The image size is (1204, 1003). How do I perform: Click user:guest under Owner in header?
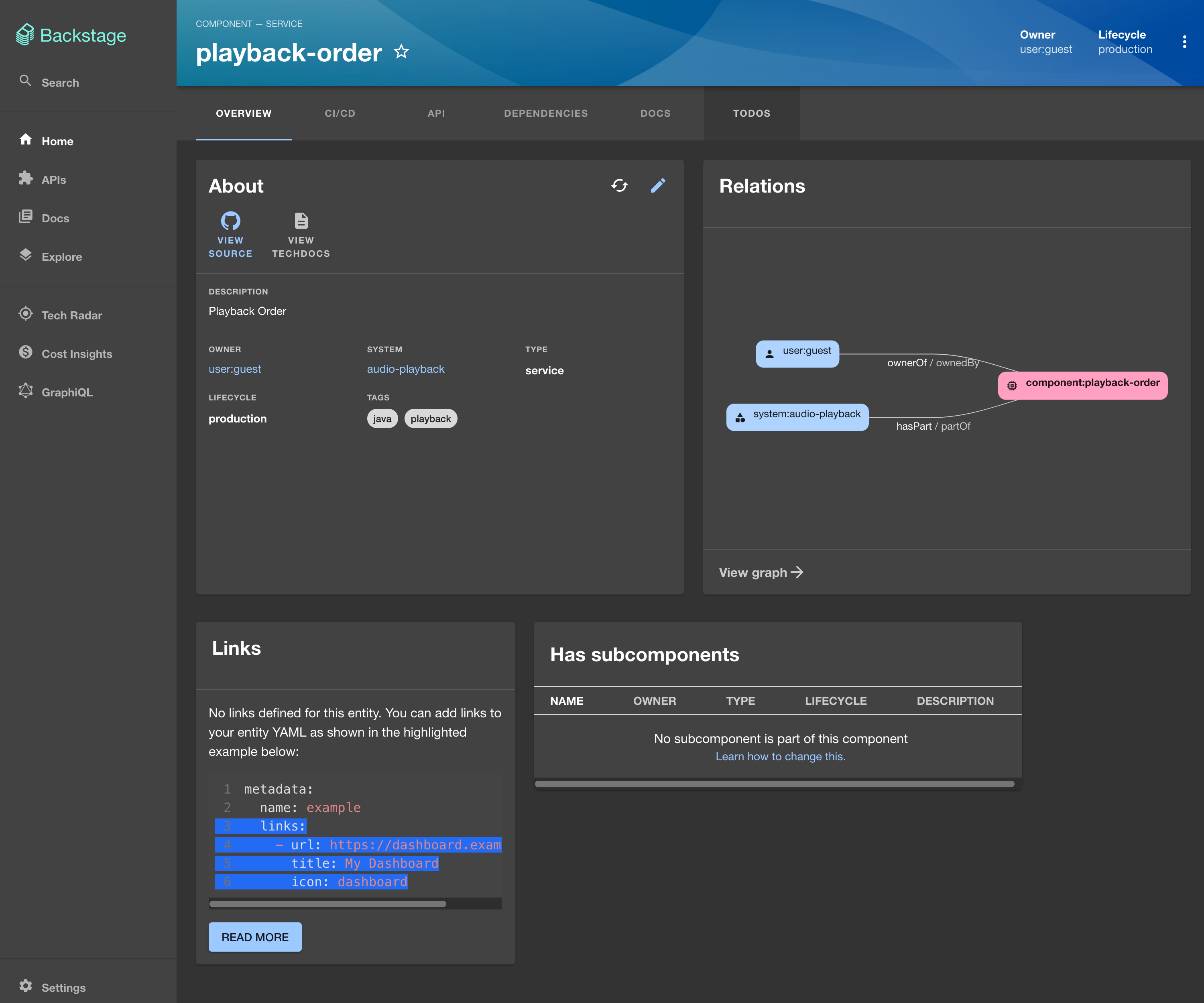[x=1046, y=49]
